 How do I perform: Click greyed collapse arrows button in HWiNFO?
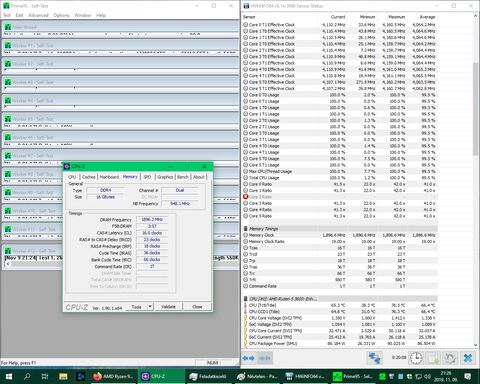(x=265, y=358)
